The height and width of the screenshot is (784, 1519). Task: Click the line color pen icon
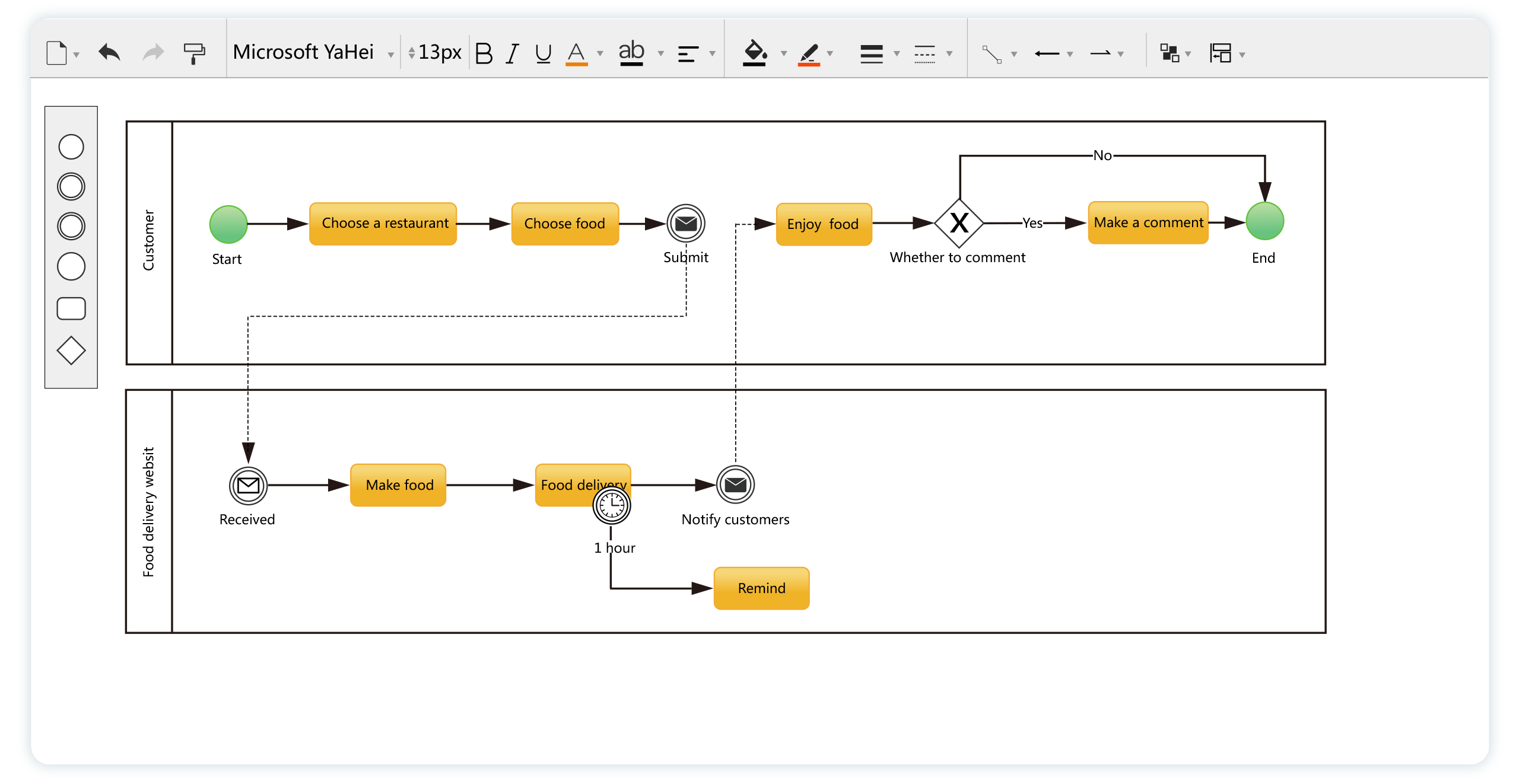point(809,54)
